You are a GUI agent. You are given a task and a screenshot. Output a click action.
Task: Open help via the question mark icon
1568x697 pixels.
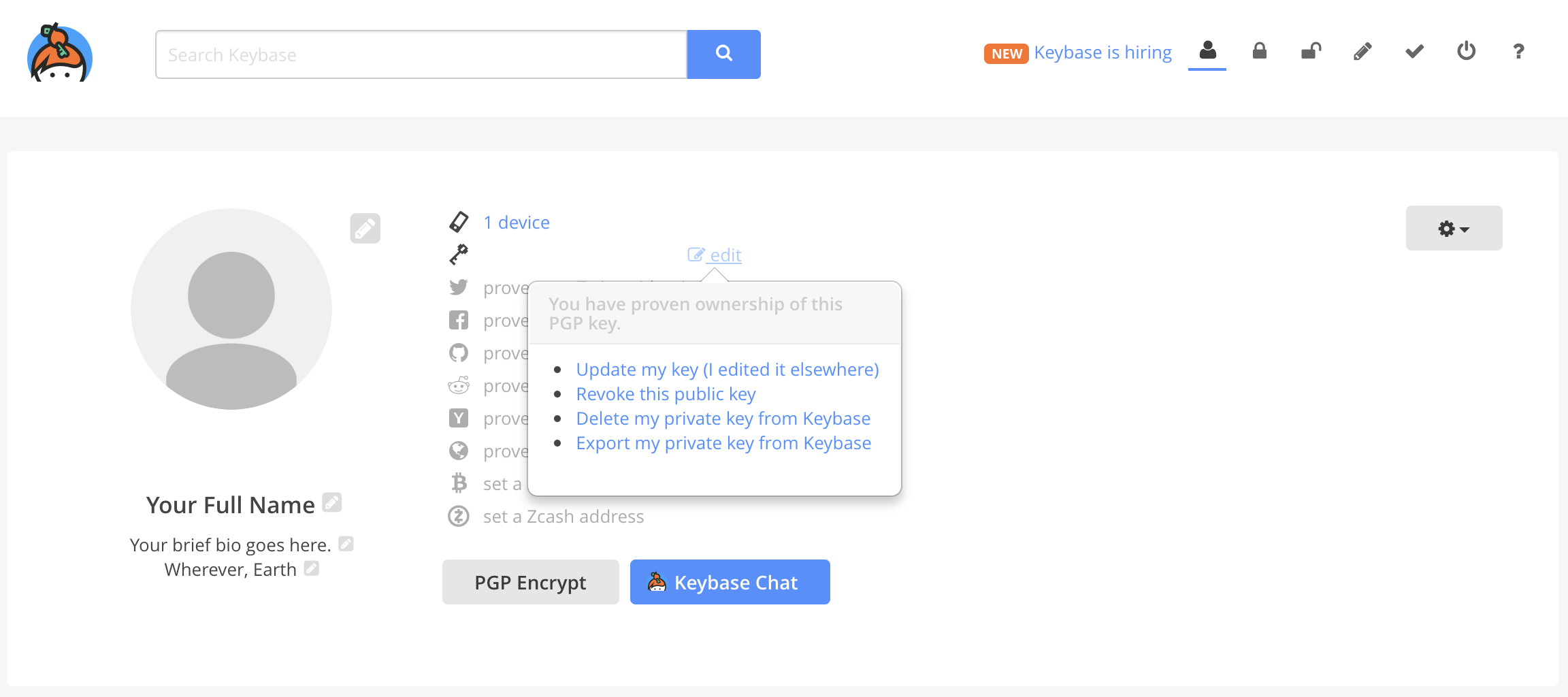tap(1518, 50)
